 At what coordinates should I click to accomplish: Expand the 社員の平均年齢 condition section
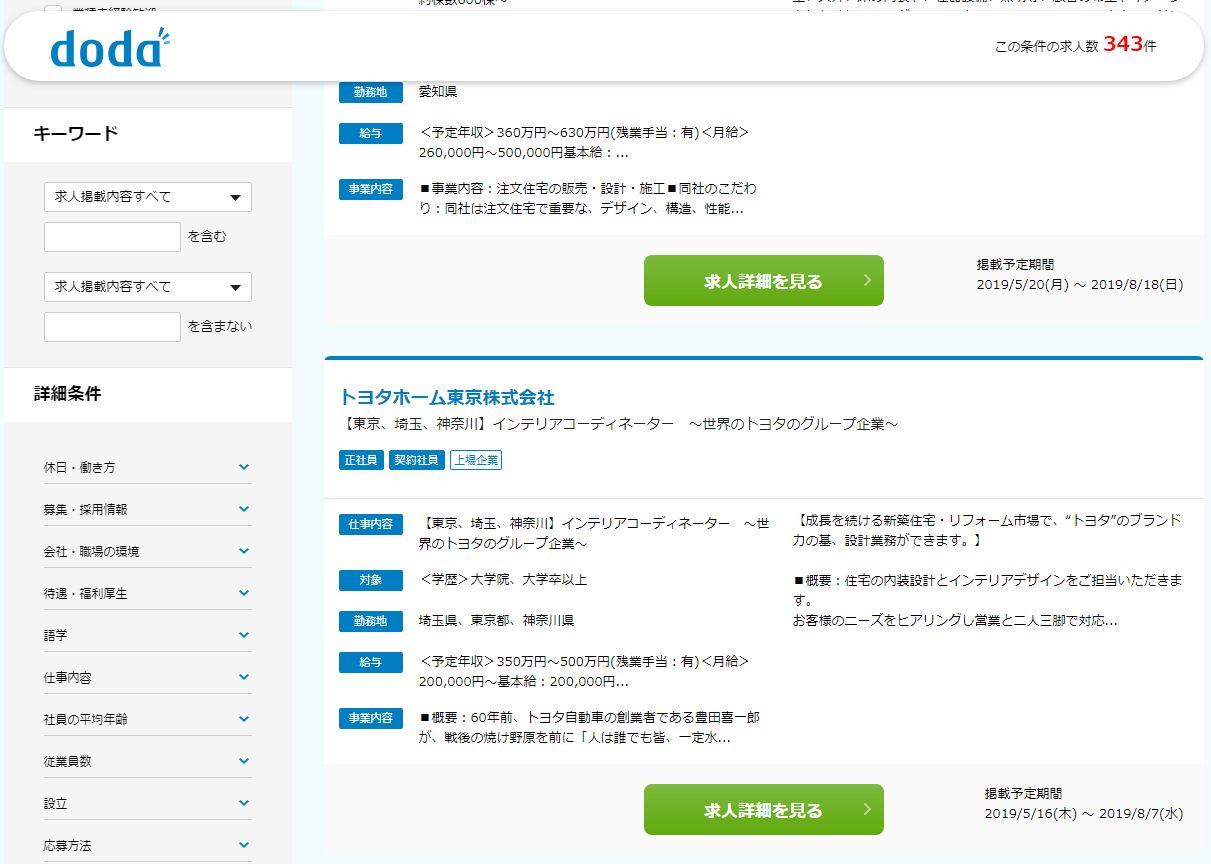pos(147,719)
